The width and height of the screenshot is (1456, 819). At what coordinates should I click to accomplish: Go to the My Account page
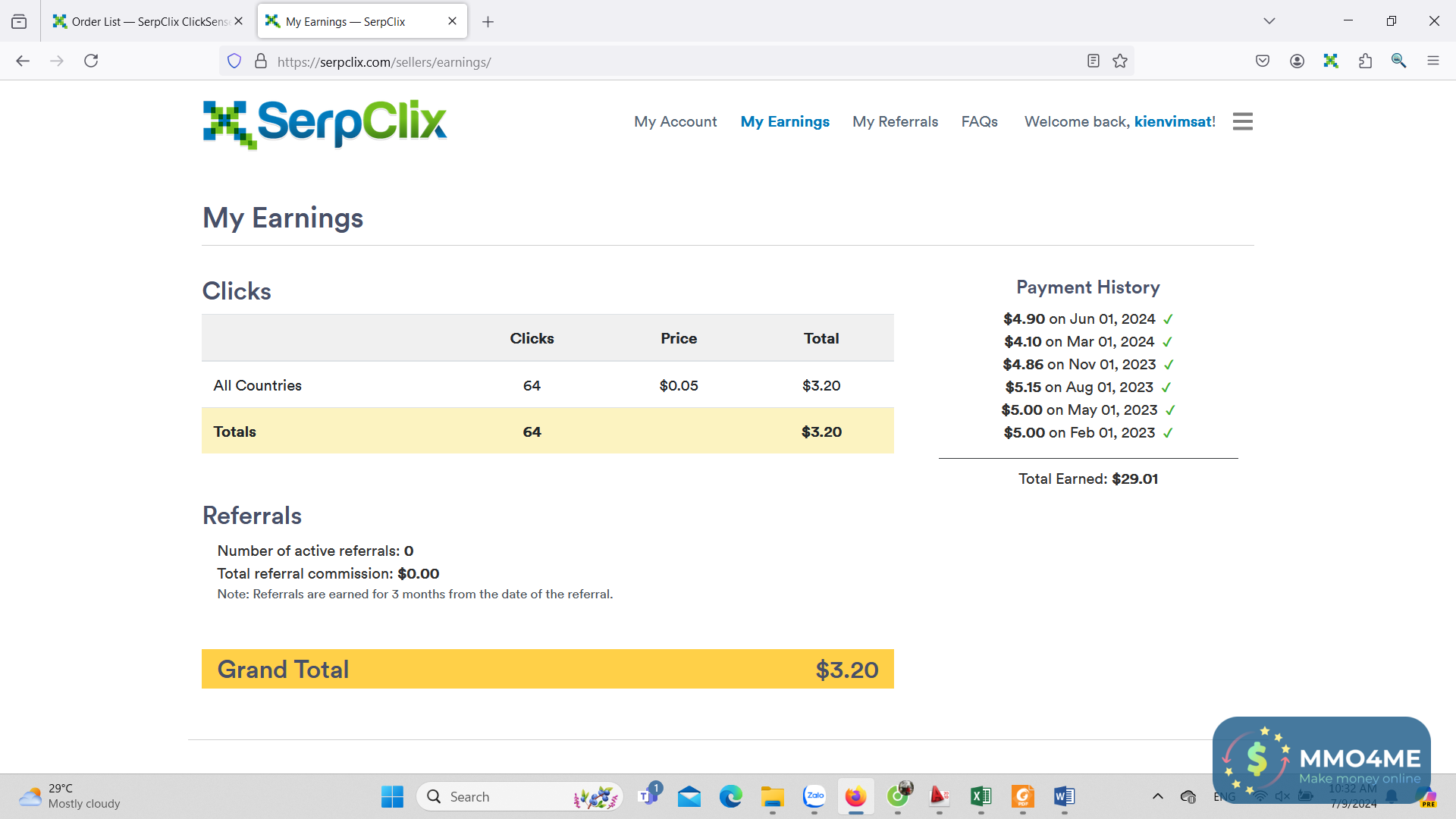[675, 121]
